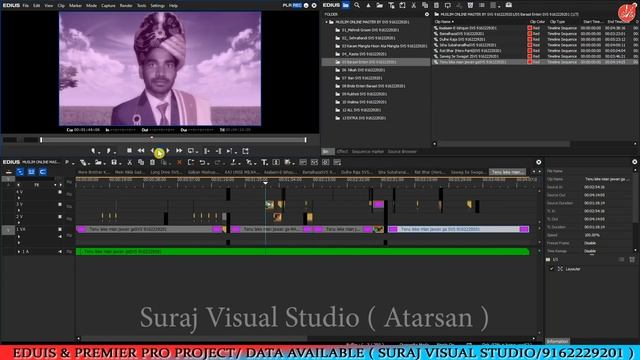Toggle video mute on the 3 V track
The width and height of the screenshot is (640, 360).
tap(60, 204)
